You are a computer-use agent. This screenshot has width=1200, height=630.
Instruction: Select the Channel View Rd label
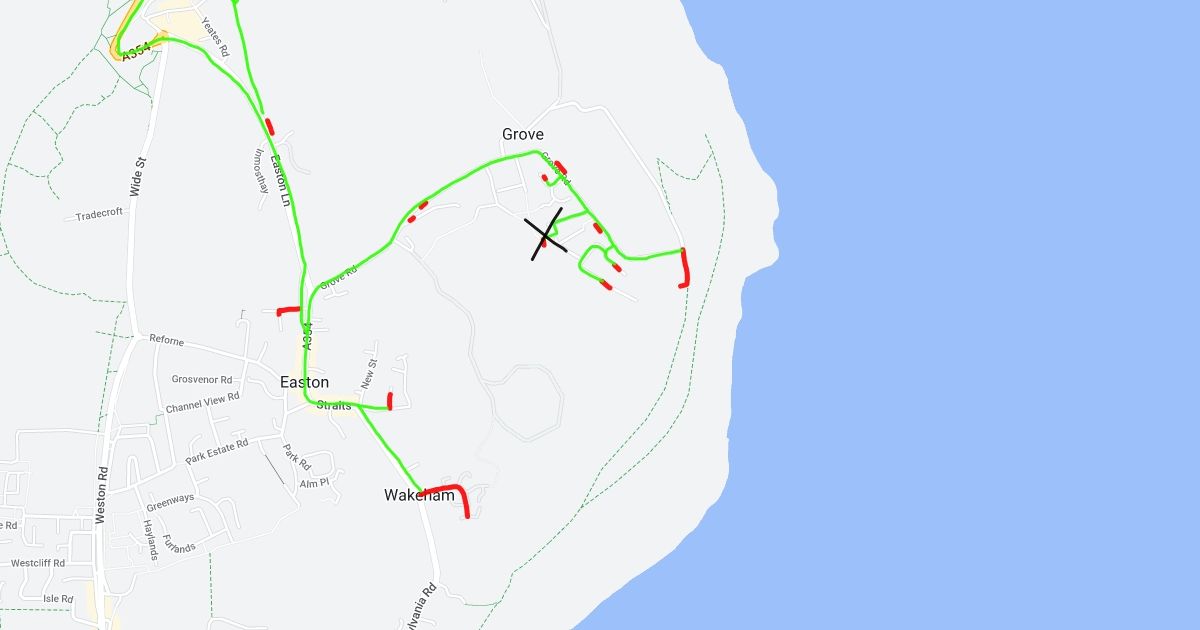(203, 403)
